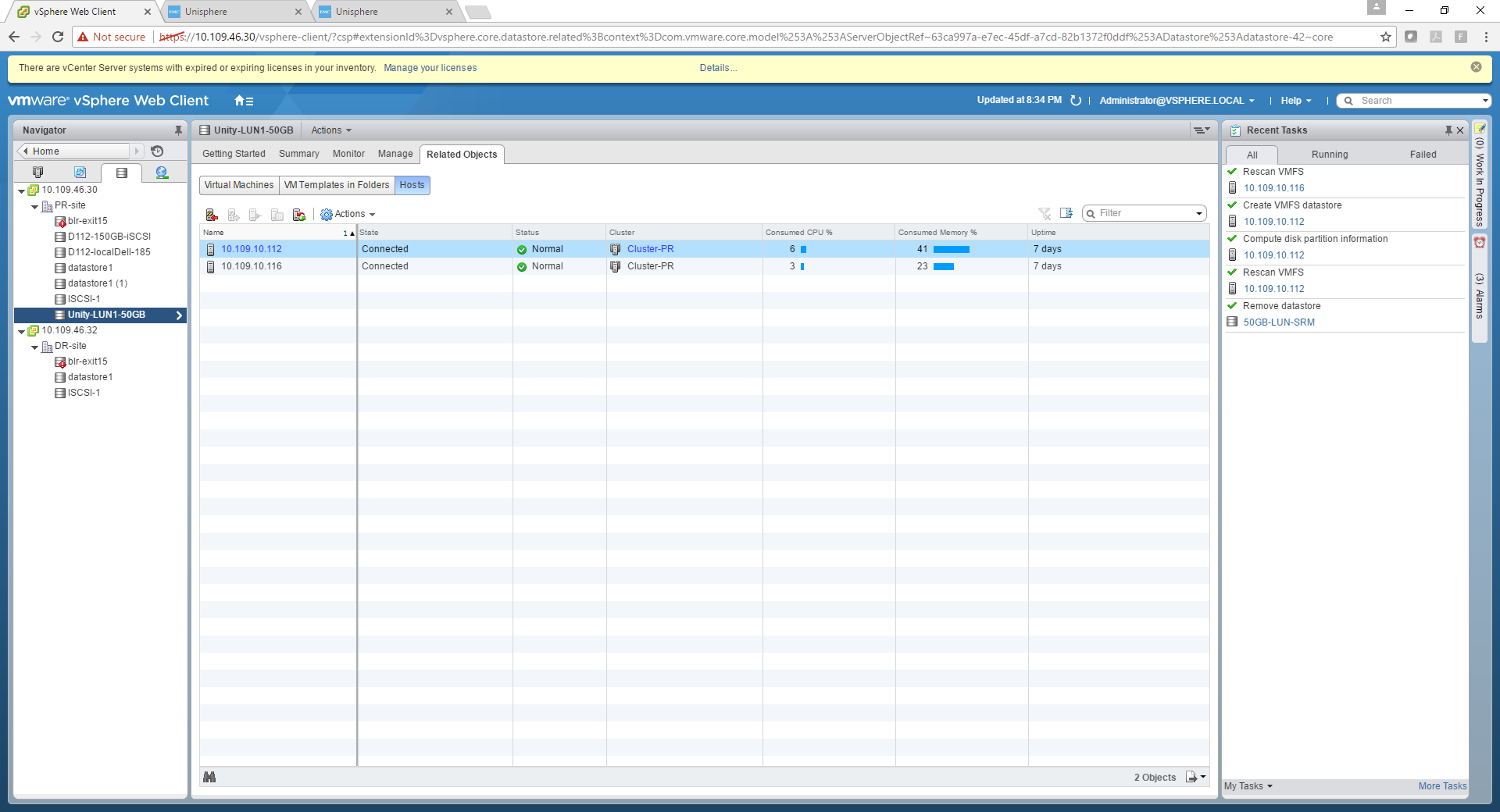Switch to the VMs and Templates navigator icon

tap(80, 173)
